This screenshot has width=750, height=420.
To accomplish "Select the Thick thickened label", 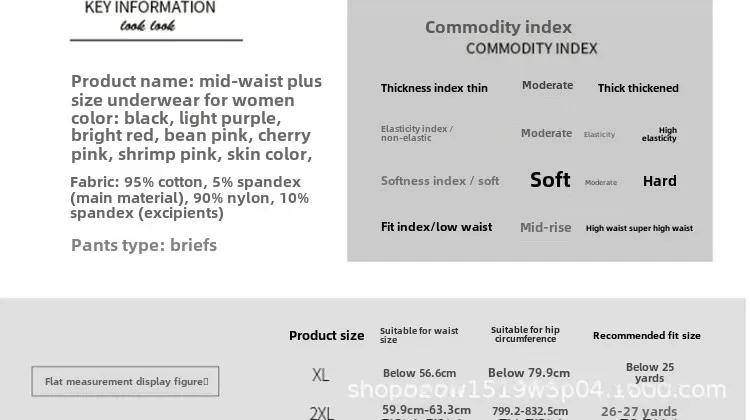I will [638, 88].
